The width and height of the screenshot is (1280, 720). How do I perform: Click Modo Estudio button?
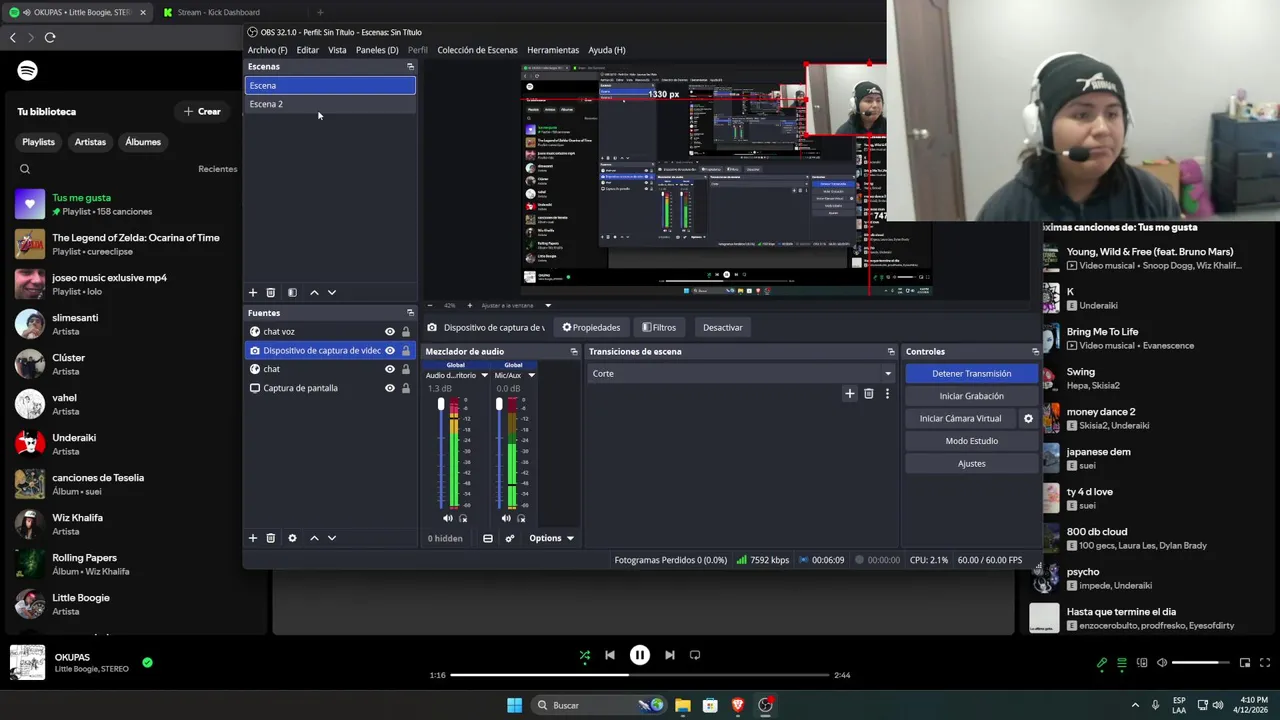tap(971, 441)
